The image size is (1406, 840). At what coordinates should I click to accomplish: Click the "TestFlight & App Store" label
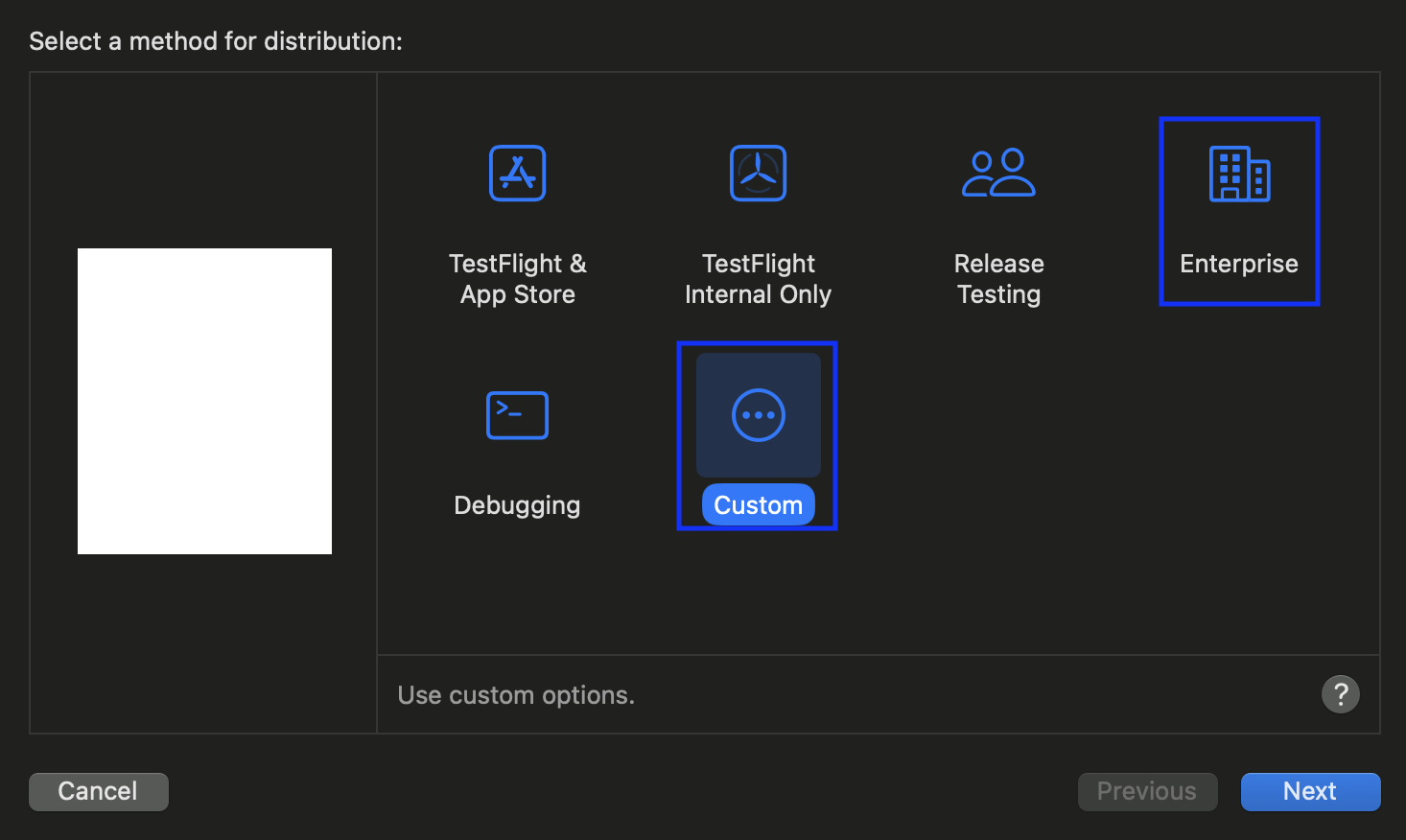pos(518,279)
